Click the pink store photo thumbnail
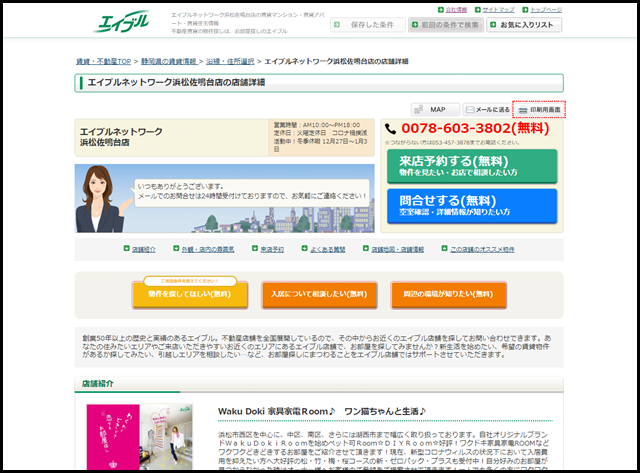 tap(140, 437)
